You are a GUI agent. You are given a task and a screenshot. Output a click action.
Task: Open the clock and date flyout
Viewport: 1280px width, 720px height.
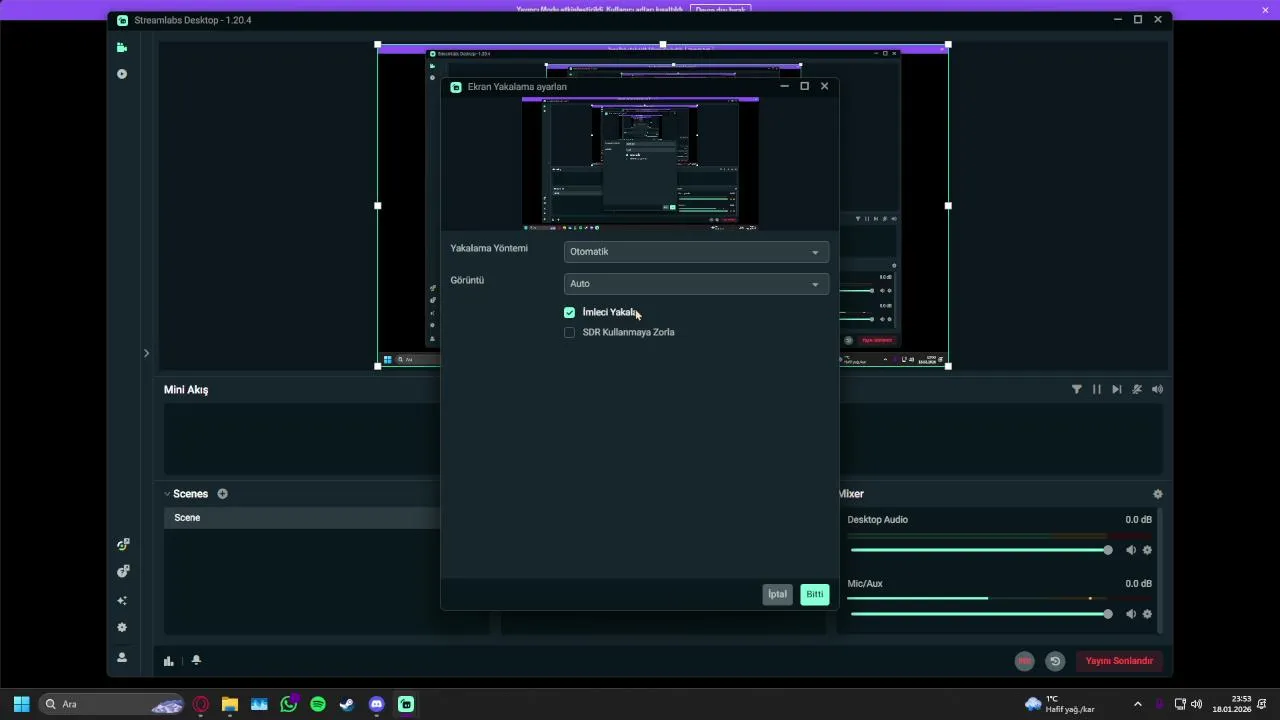pyautogui.click(x=1232, y=704)
